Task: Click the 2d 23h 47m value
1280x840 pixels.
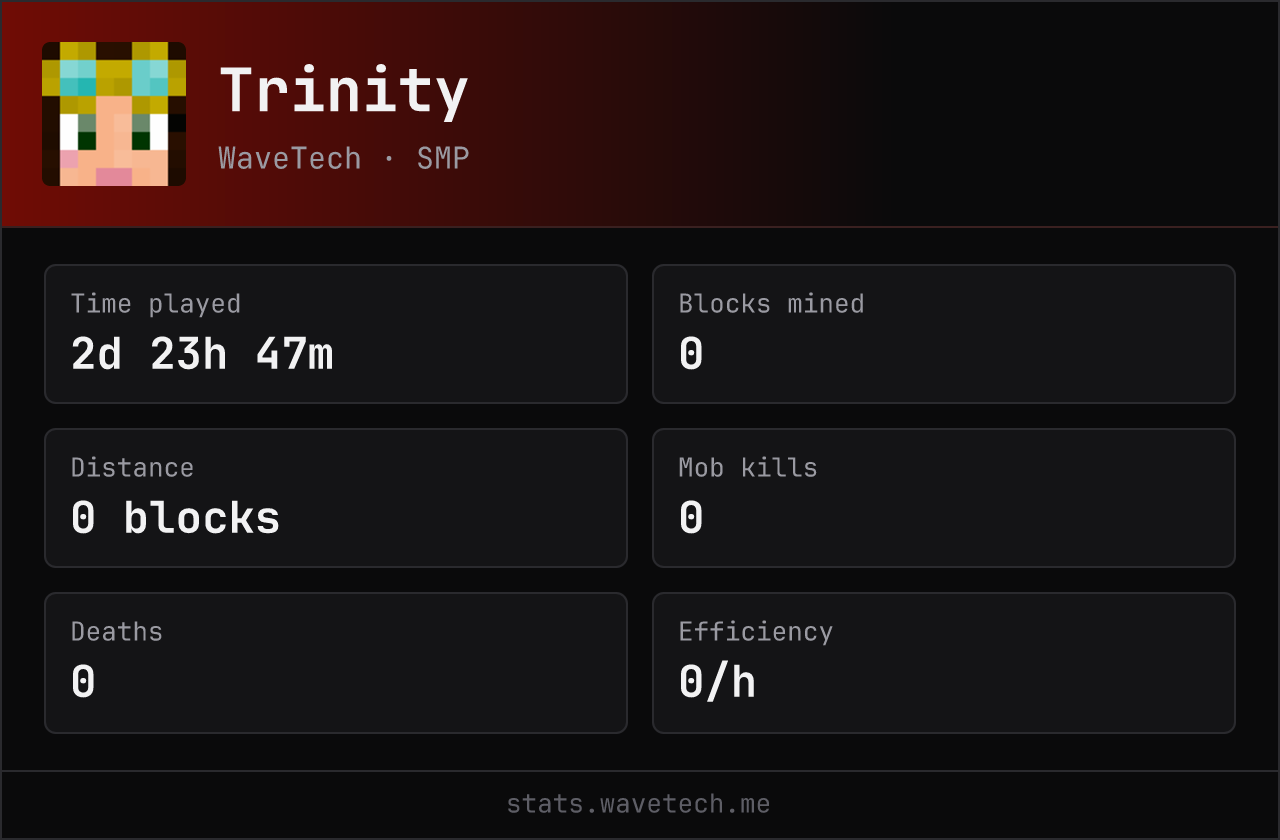Action: [202, 354]
